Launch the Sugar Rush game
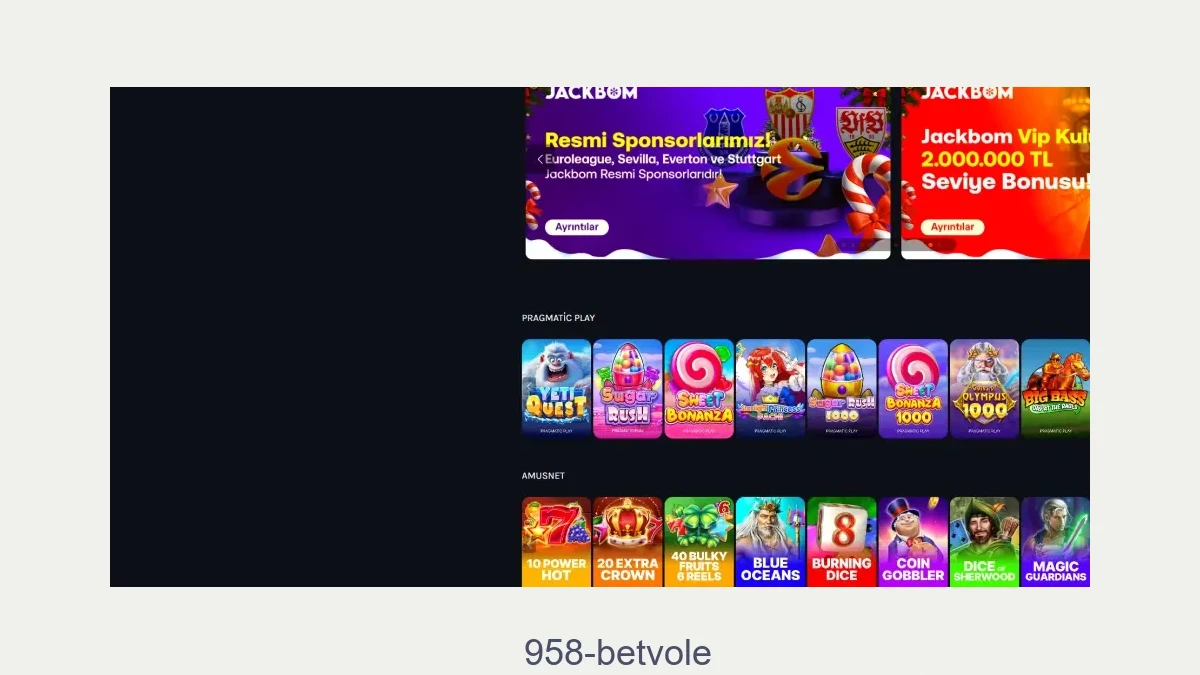This screenshot has width=1200, height=675. pos(628,389)
